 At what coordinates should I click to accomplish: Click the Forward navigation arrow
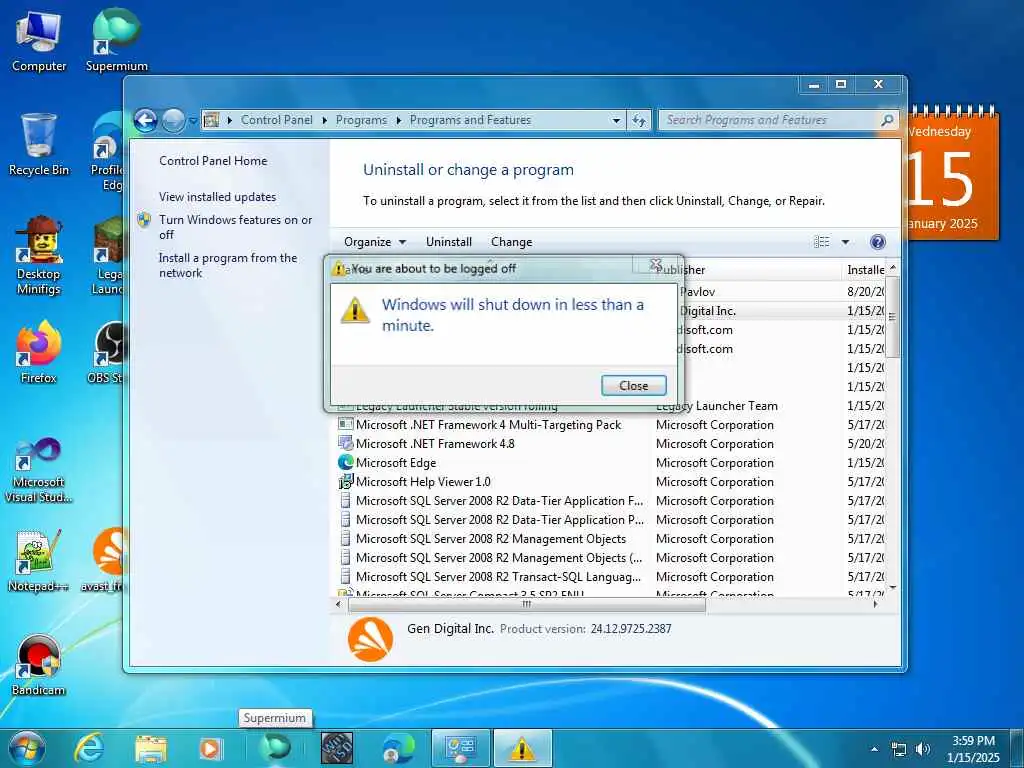tap(173, 120)
